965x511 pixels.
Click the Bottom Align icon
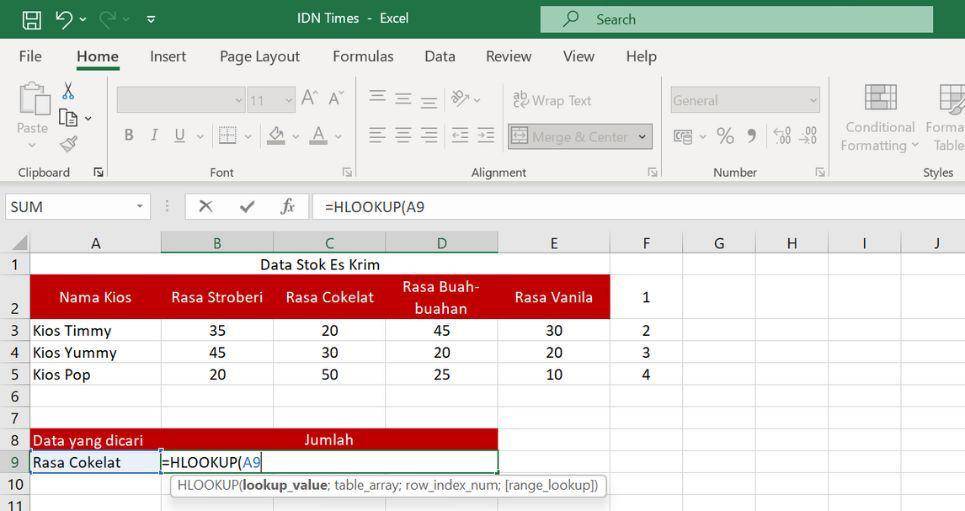tap(429, 101)
